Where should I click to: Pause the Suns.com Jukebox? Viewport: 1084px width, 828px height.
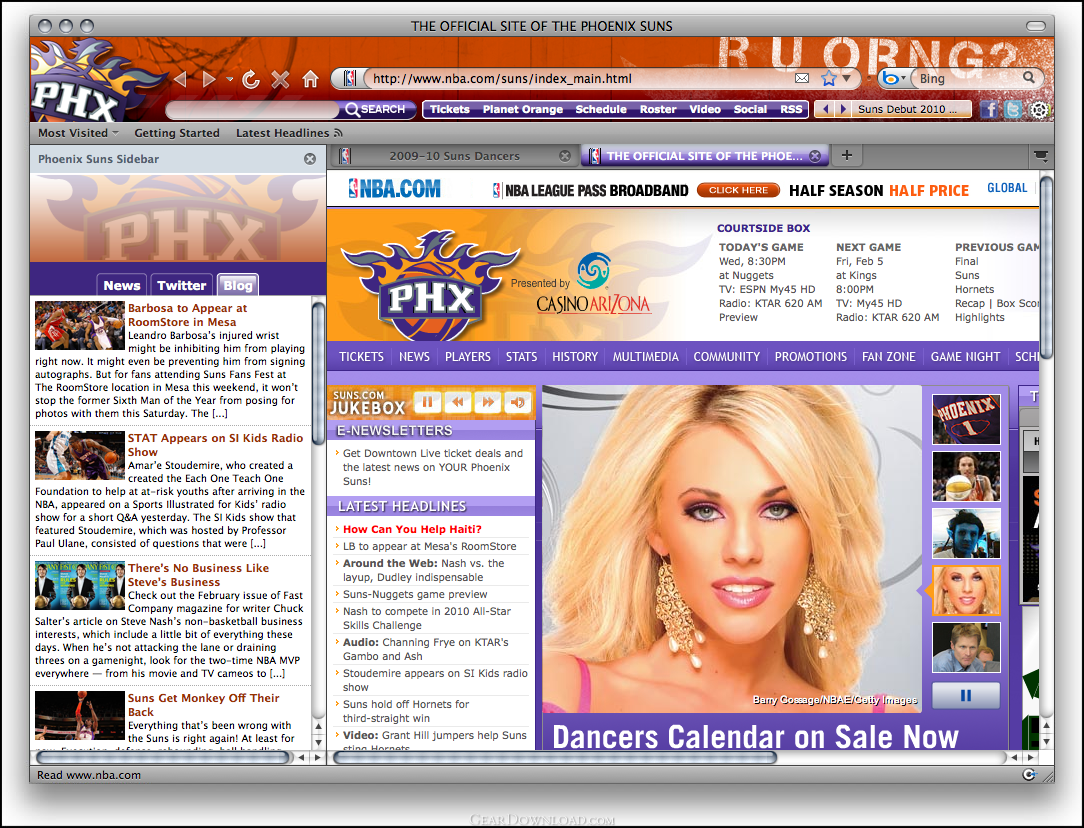(427, 402)
